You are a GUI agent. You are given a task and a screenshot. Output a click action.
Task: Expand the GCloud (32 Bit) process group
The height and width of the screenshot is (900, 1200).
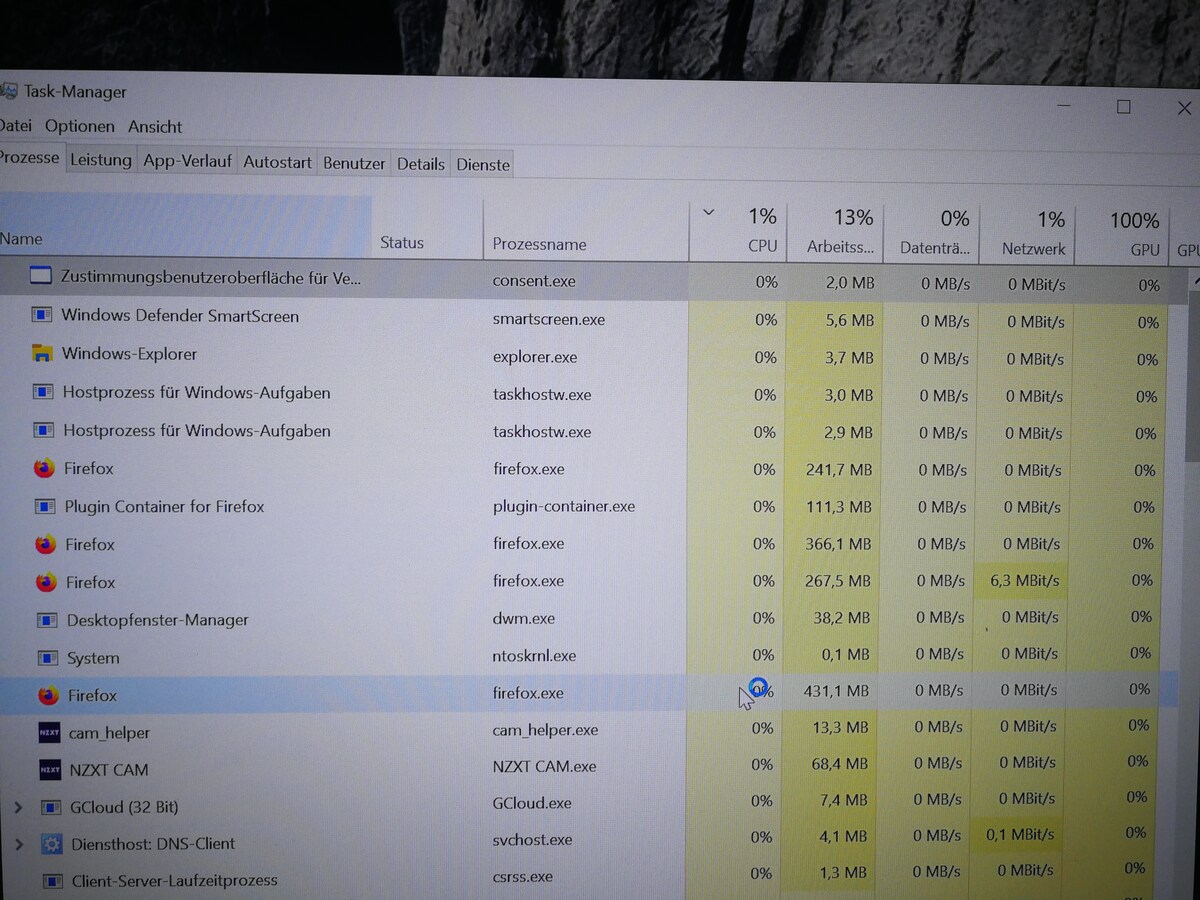coord(18,807)
